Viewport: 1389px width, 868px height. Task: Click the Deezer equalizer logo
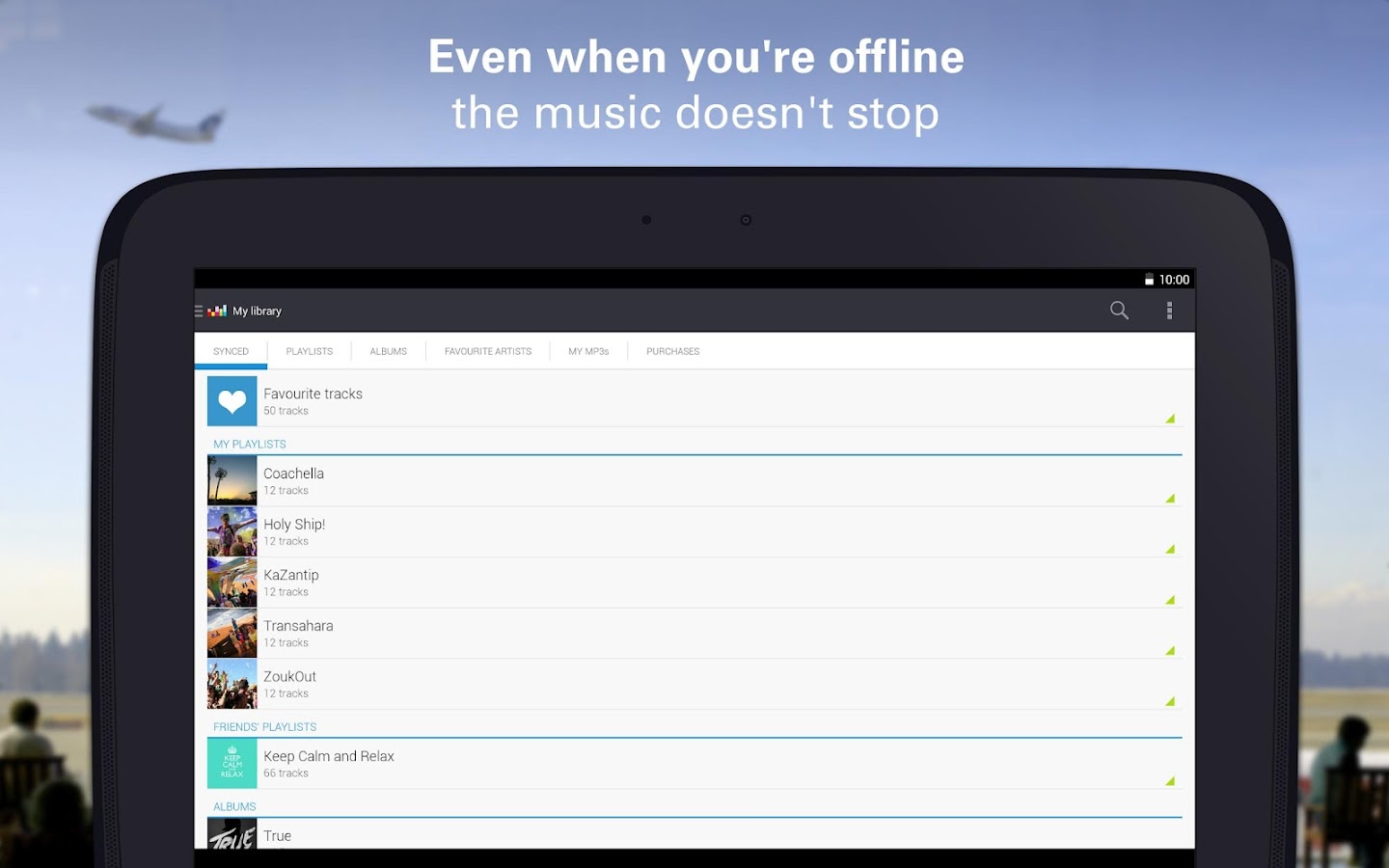pyautogui.click(x=218, y=311)
